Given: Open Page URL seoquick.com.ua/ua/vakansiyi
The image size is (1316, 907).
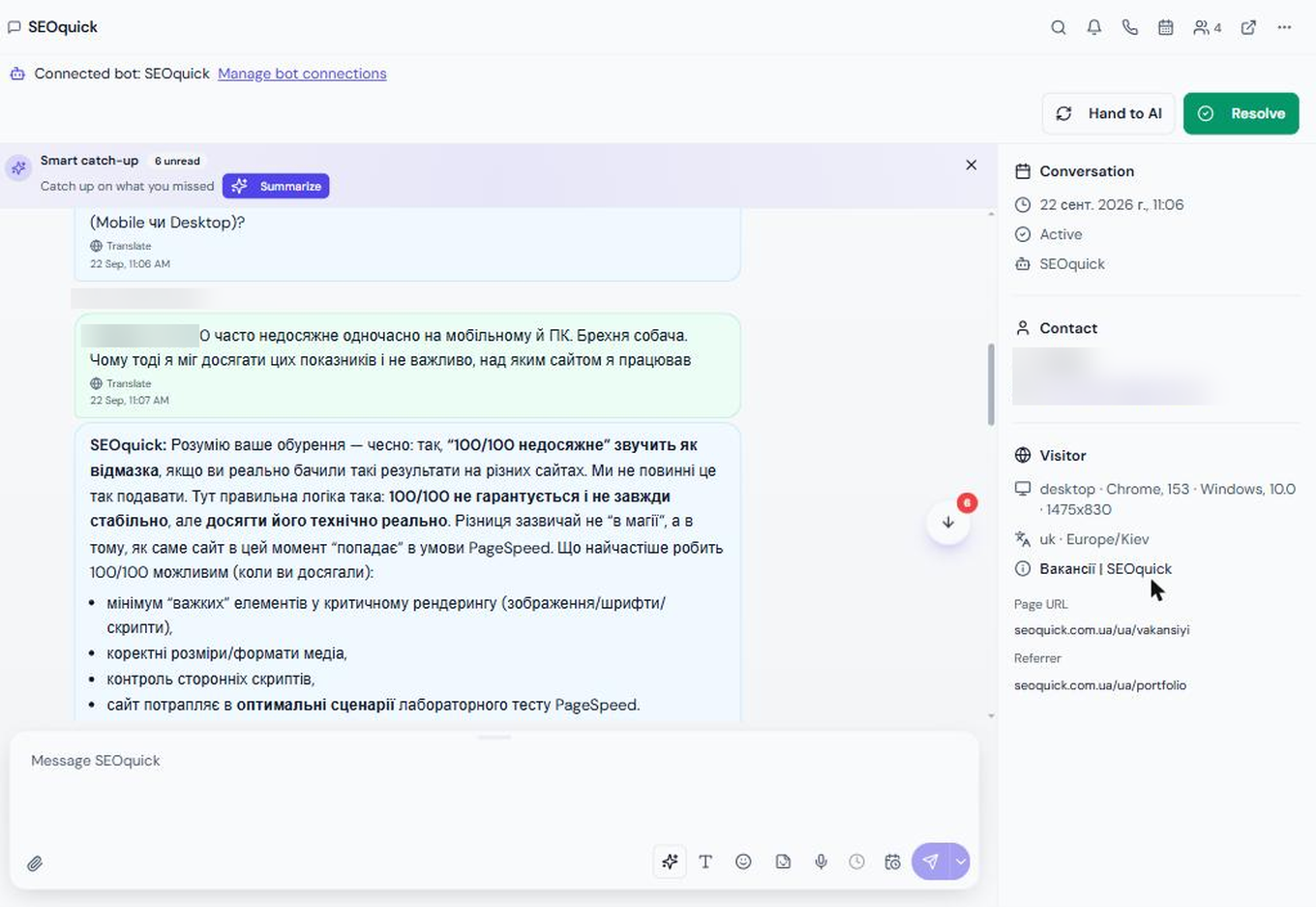Looking at the screenshot, I should [1101, 630].
